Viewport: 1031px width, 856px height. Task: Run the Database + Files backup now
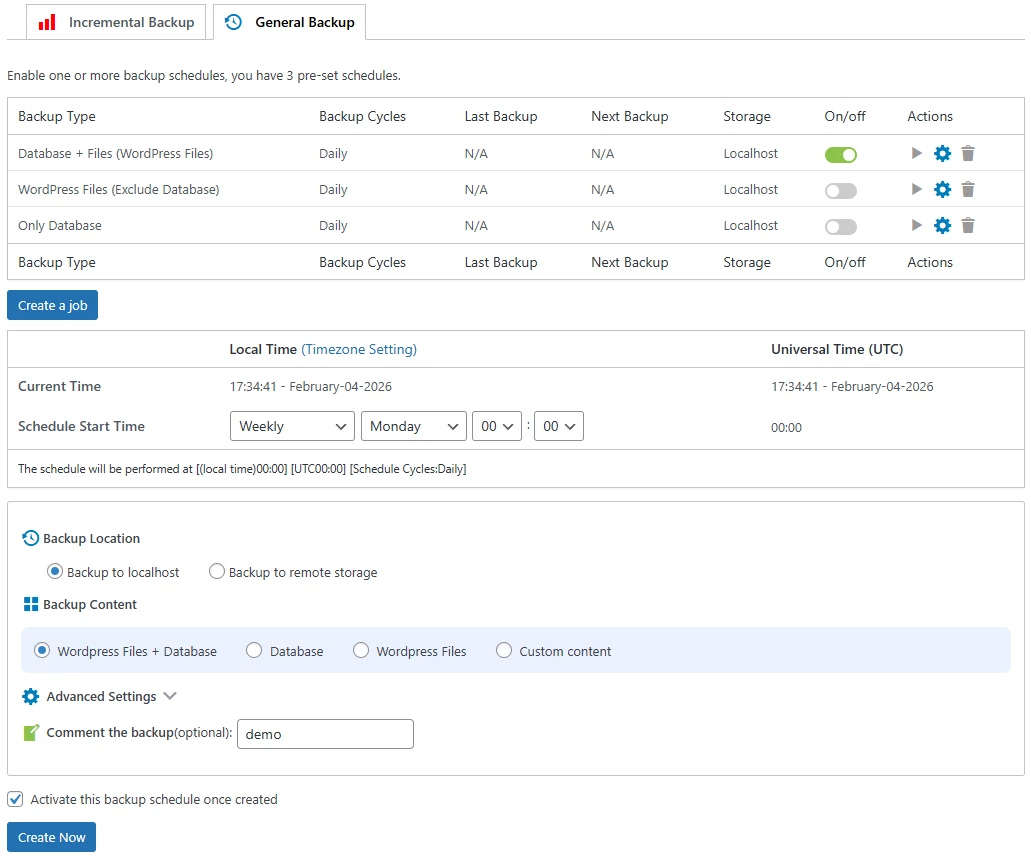pos(916,154)
